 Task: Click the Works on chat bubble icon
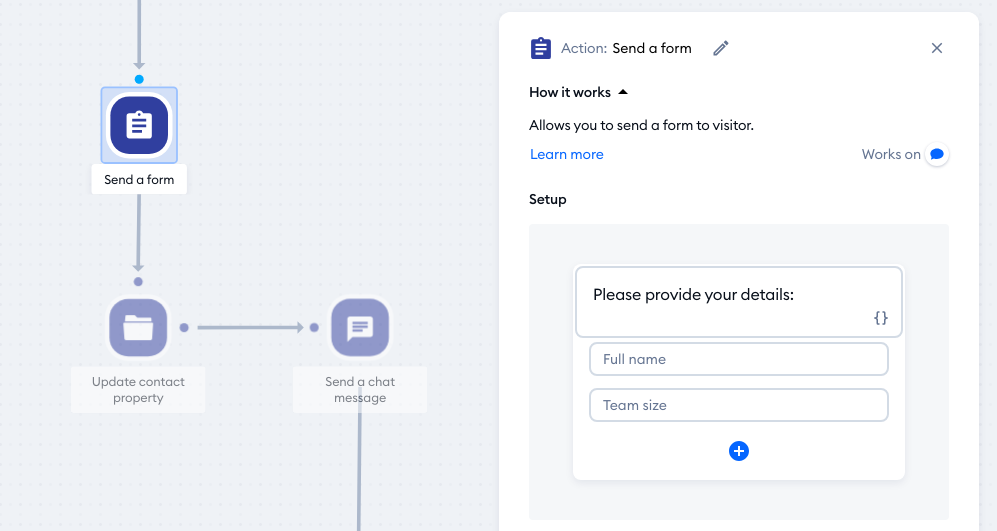(x=937, y=154)
